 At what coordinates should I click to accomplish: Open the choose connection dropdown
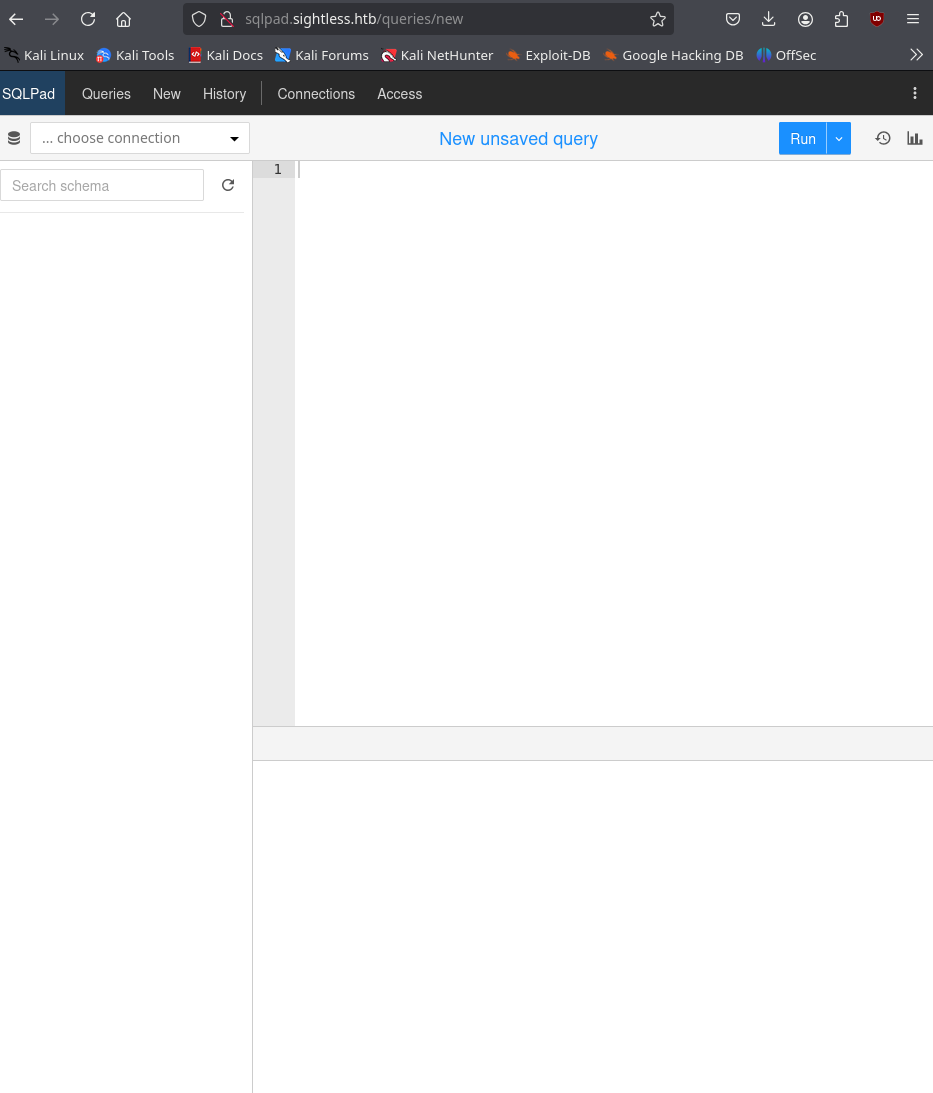coord(140,138)
